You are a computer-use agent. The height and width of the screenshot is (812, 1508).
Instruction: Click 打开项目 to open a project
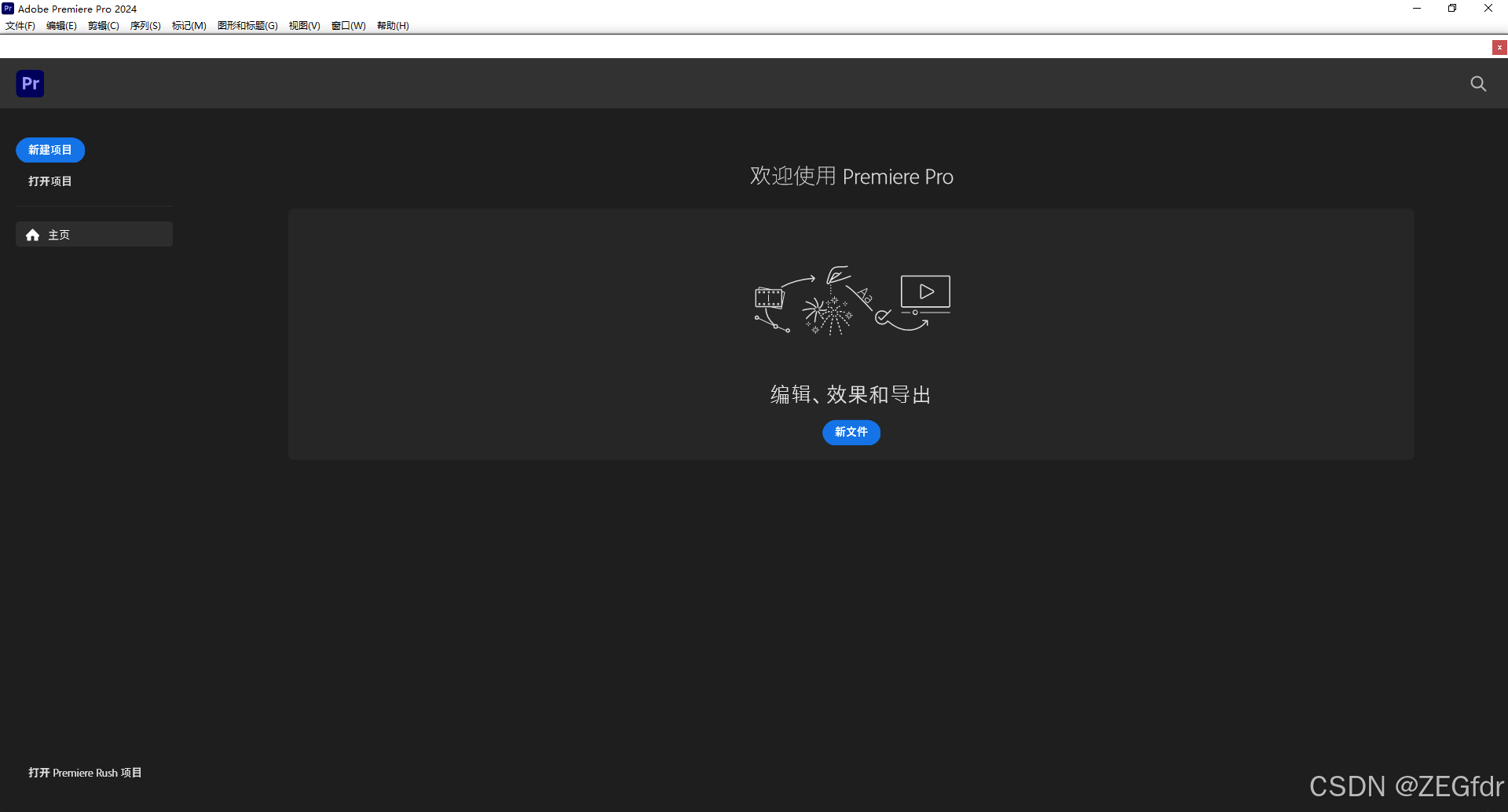(50, 181)
